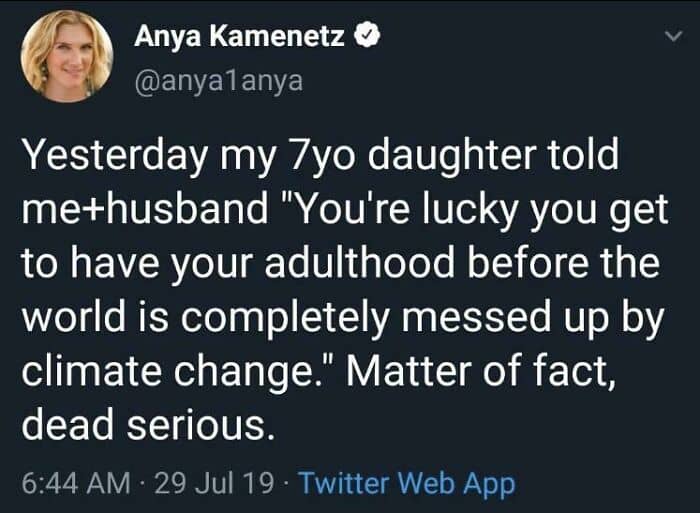Click the word "world" in the tweet
This screenshot has width=700, height=513.
74,316
